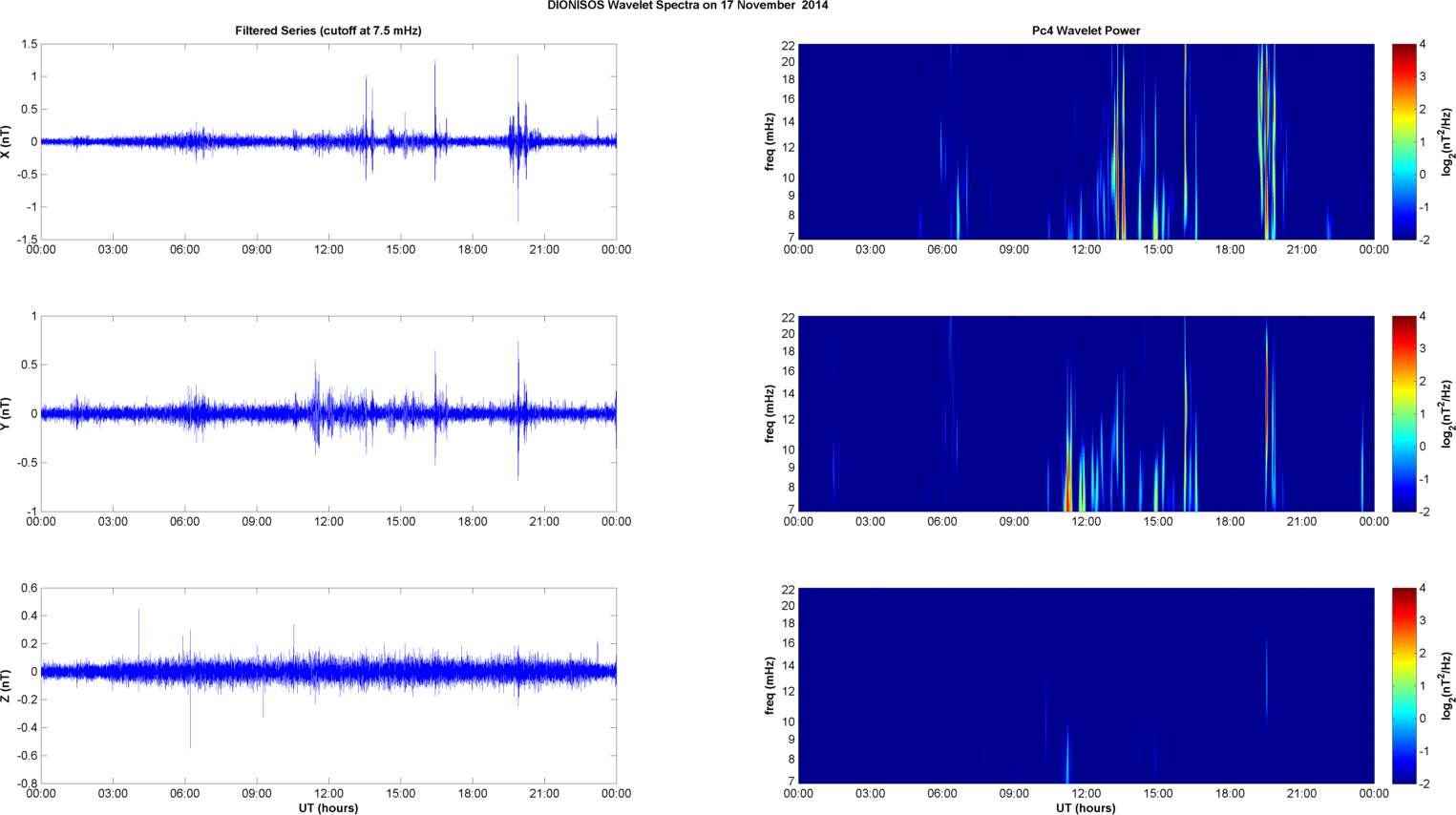Click the '09:00' time tick under the bottom spectrogram
This screenshot has width=1456, height=815.
click(1014, 794)
